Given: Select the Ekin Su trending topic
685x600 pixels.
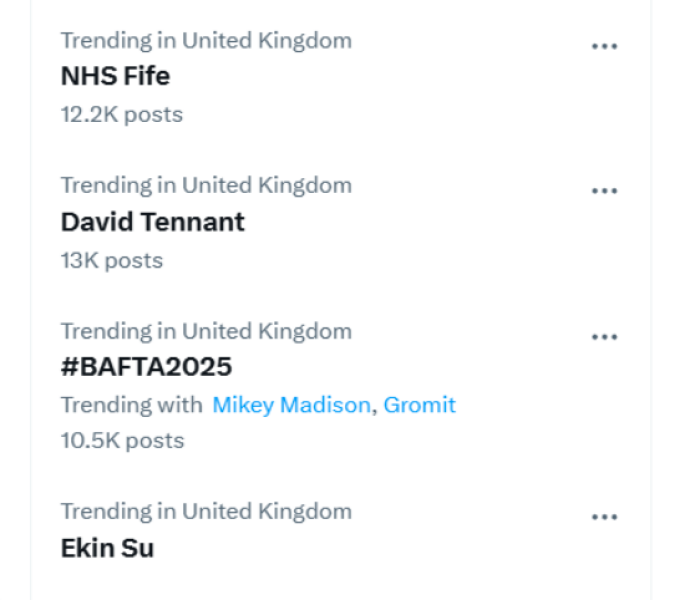Looking at the screenshot, I should click(107, 547).
